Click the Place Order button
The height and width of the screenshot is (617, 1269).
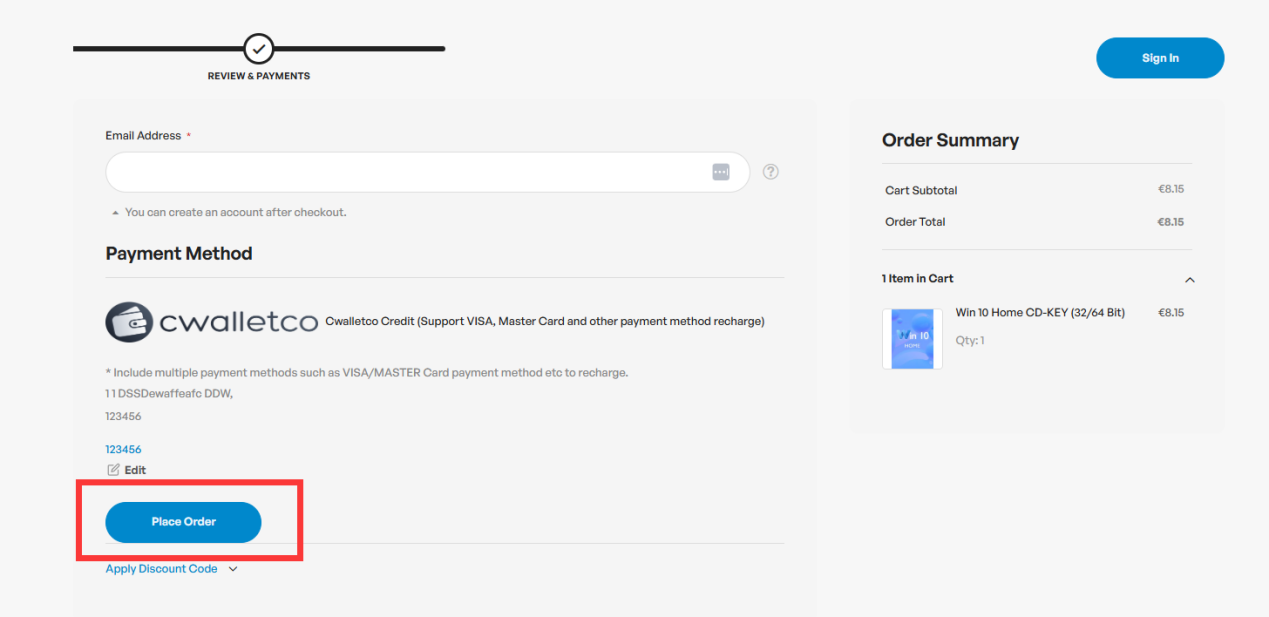183,522
